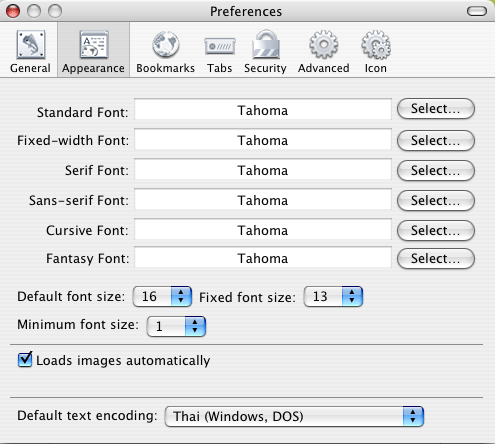Open the General preferences pane icon
This screenshot has width=495, height=444.
click(x=30, y=45)
